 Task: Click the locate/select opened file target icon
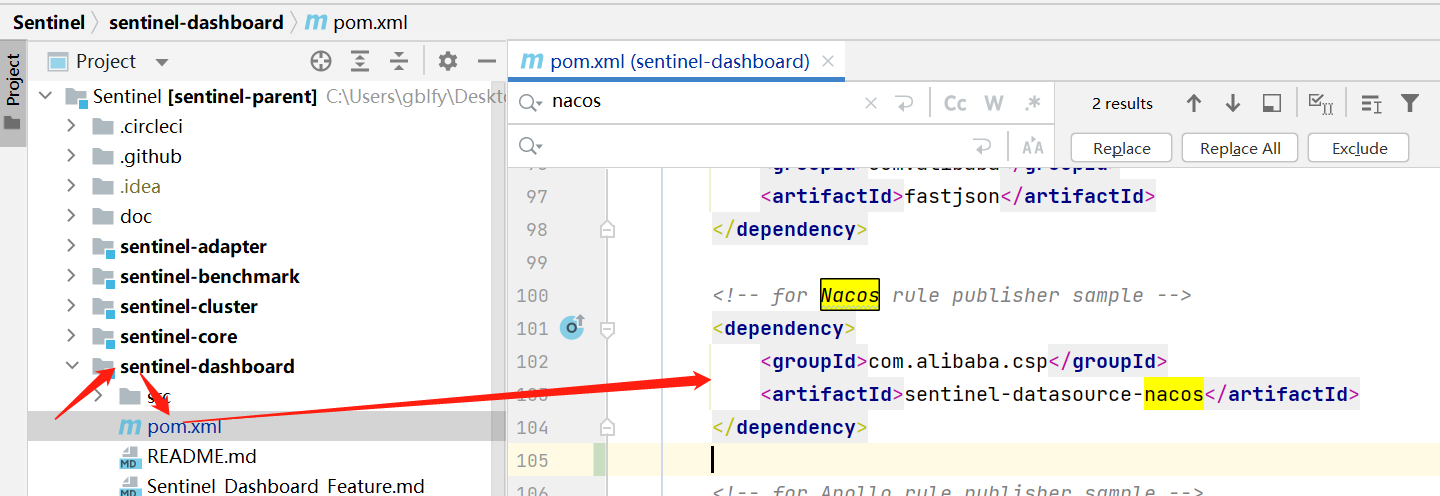tap(321, 61)
